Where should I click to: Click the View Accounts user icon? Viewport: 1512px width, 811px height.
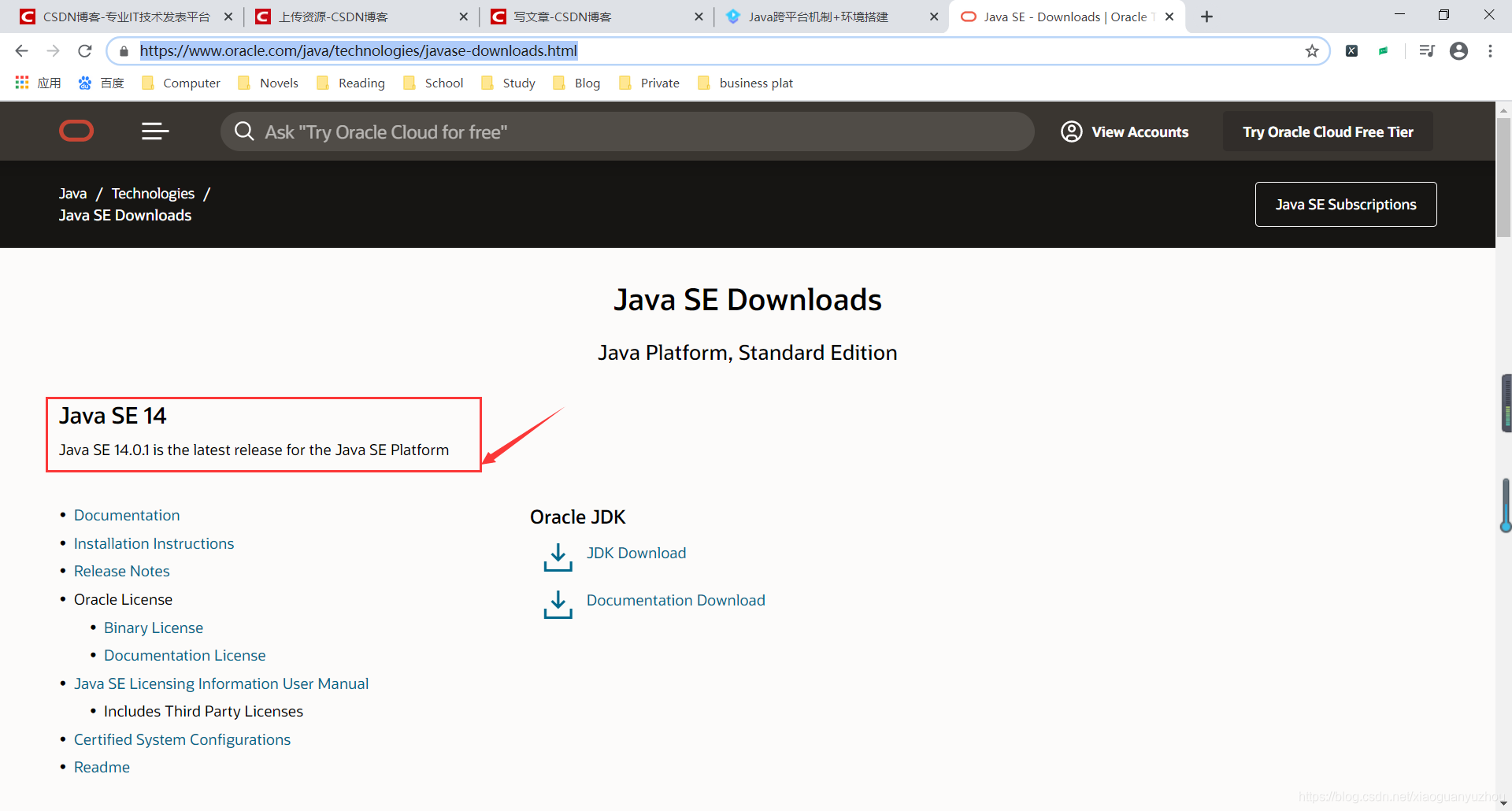[x=1071, y=131]
